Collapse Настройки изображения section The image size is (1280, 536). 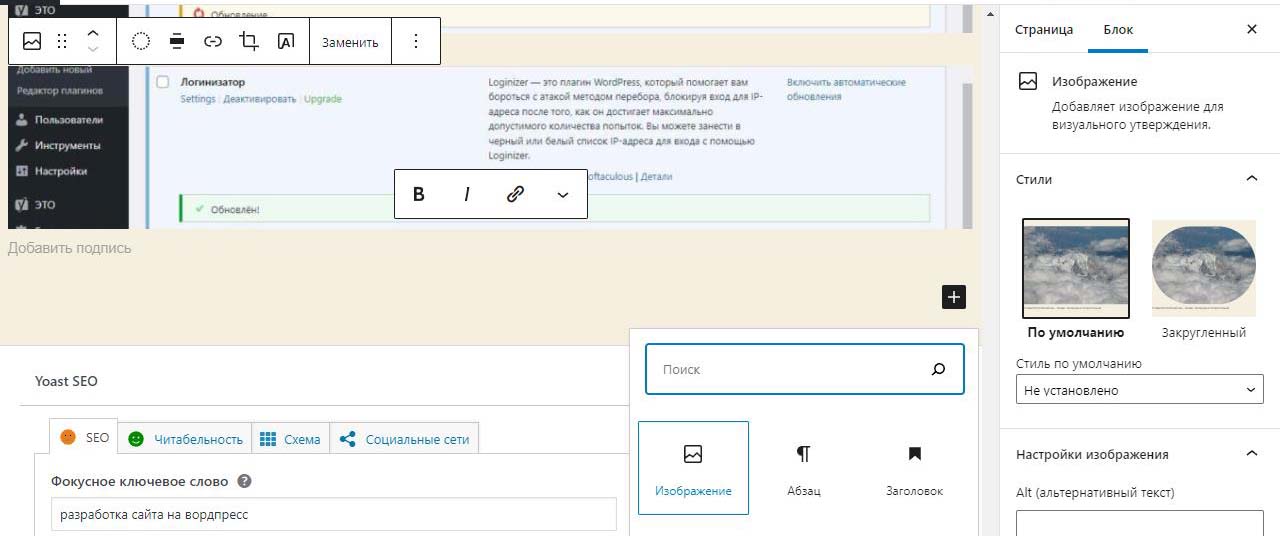coord(1251,454)
